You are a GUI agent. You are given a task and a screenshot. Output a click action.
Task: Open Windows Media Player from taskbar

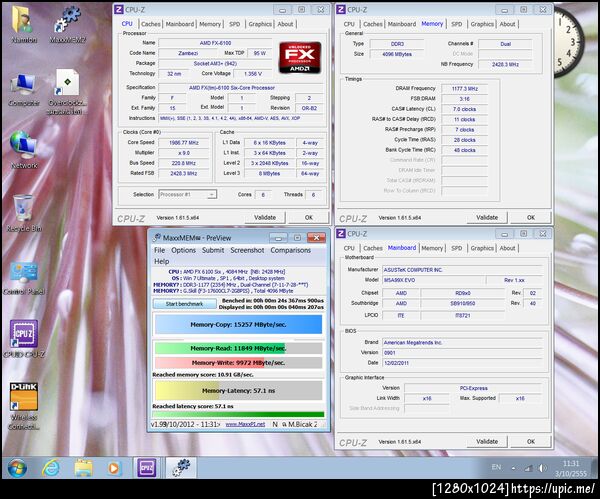[x=113, y=468]
